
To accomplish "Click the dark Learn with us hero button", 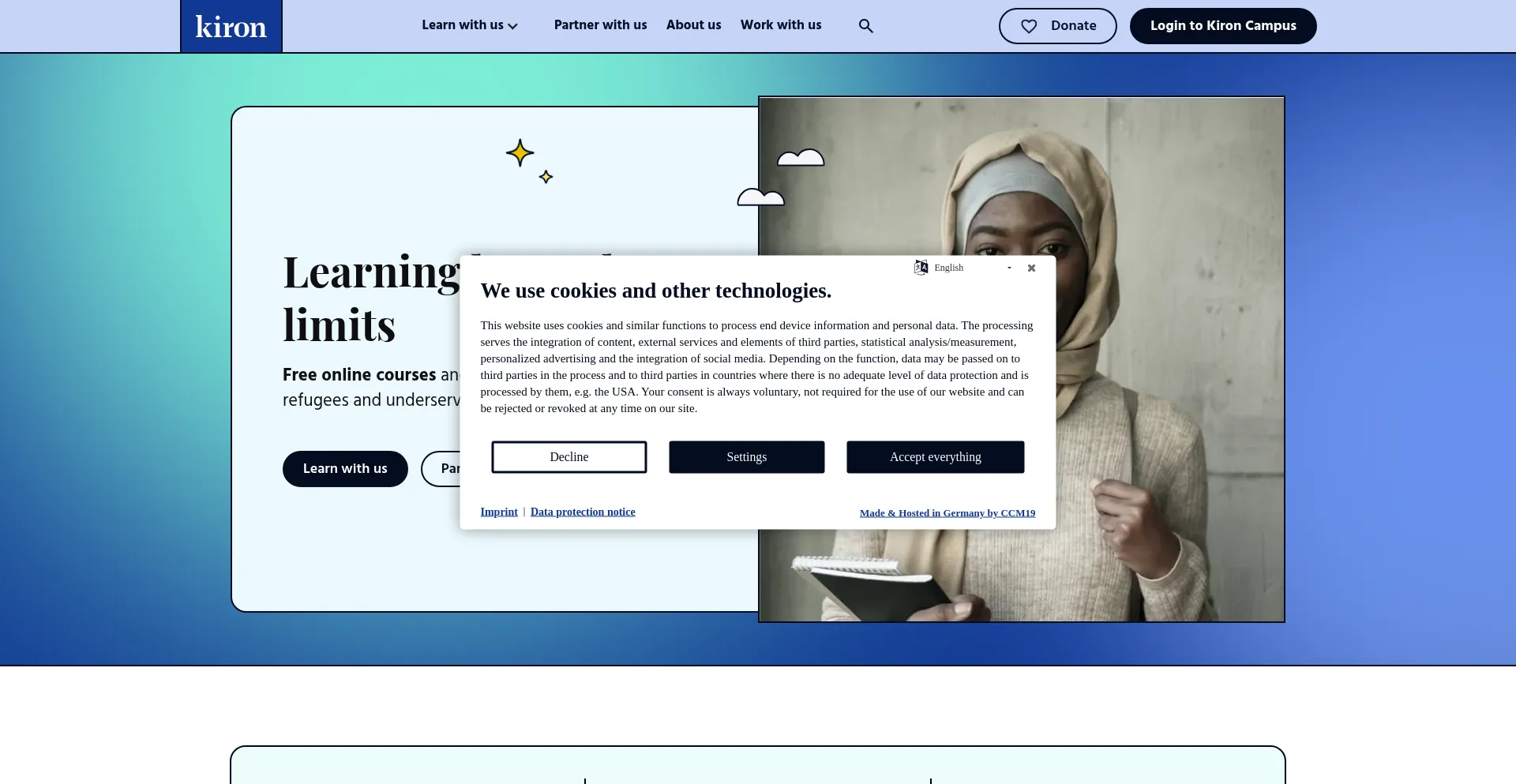I will (x=345, y=469).
